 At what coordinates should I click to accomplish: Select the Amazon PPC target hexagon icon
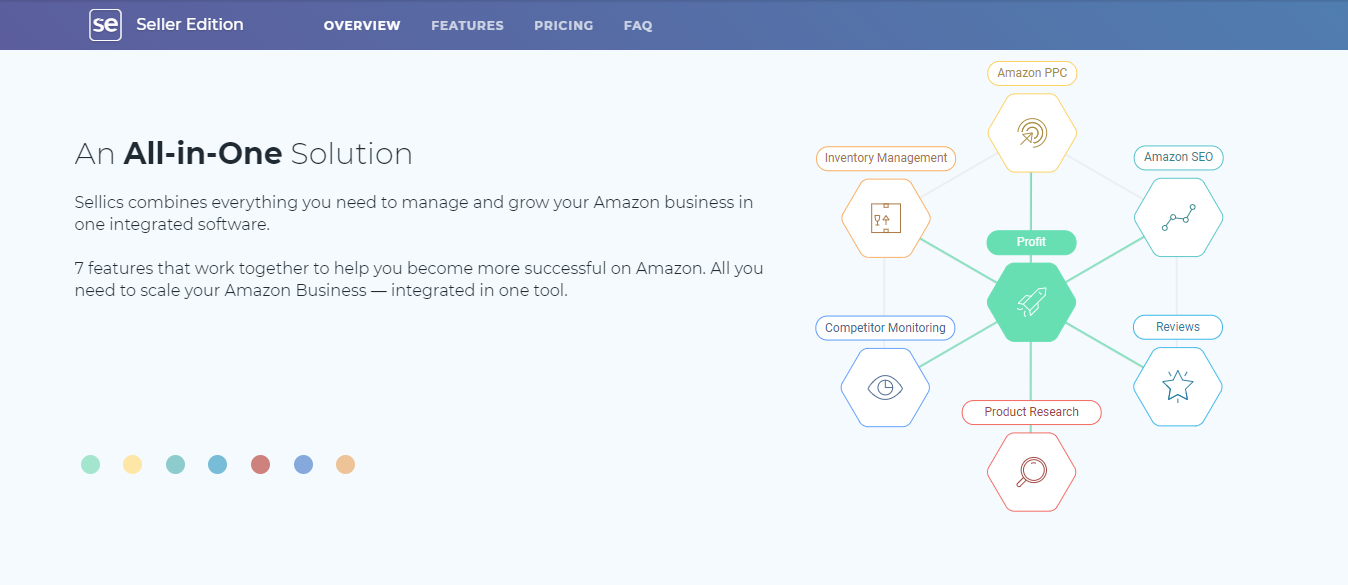click(x=1031, y=133)
